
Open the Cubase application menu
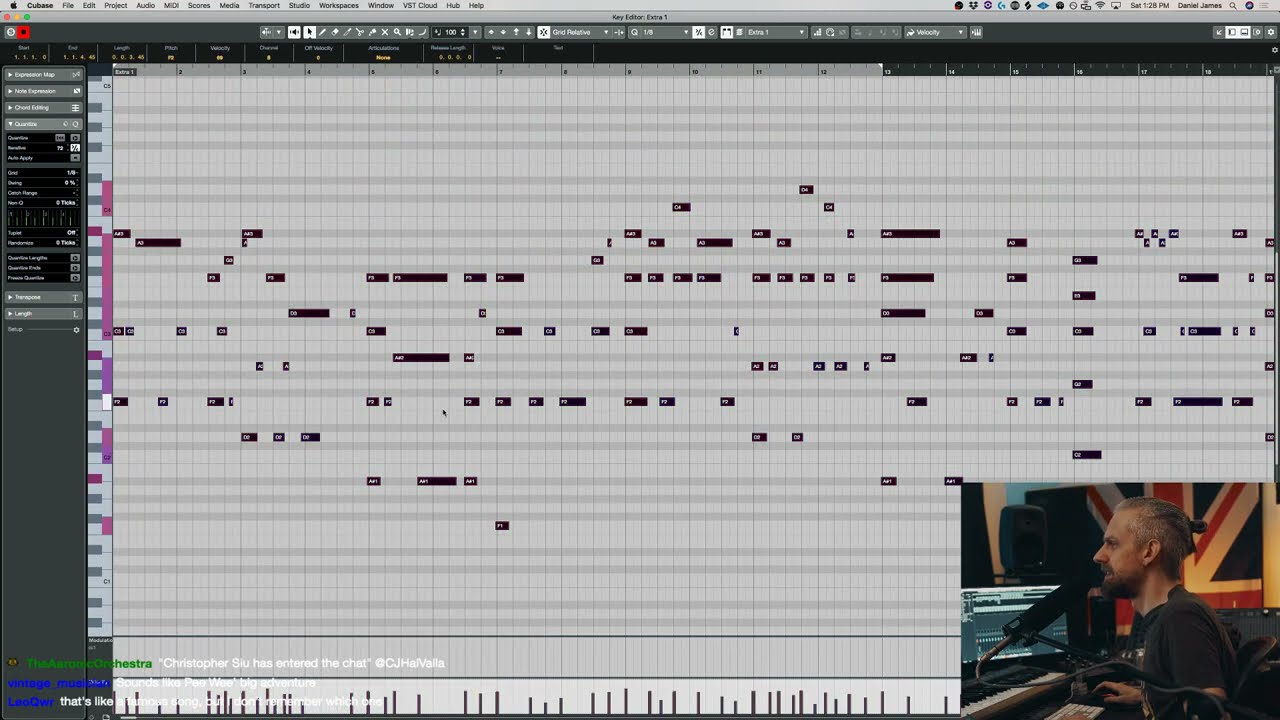40,5
